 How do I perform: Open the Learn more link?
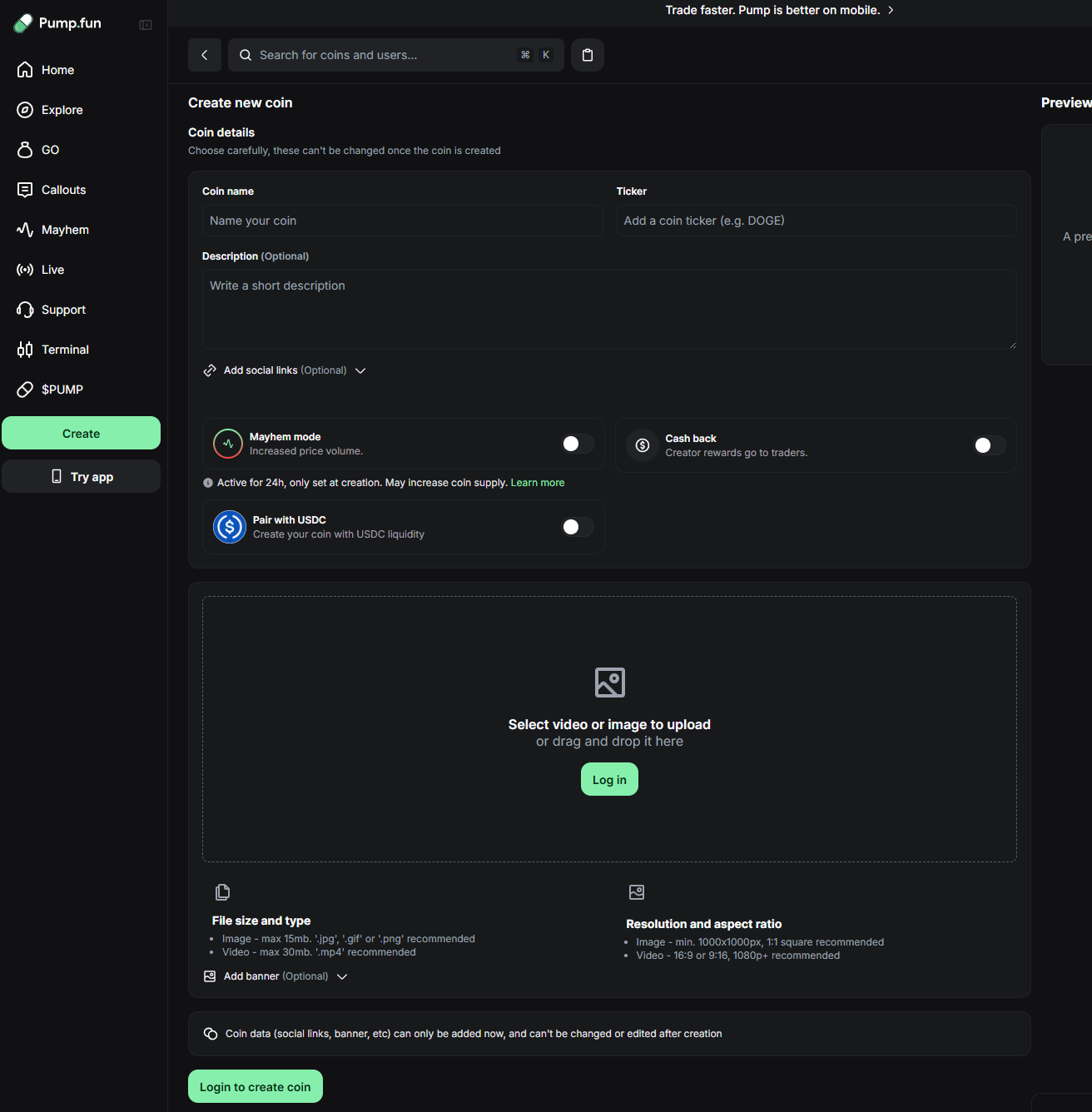[538, 483]
